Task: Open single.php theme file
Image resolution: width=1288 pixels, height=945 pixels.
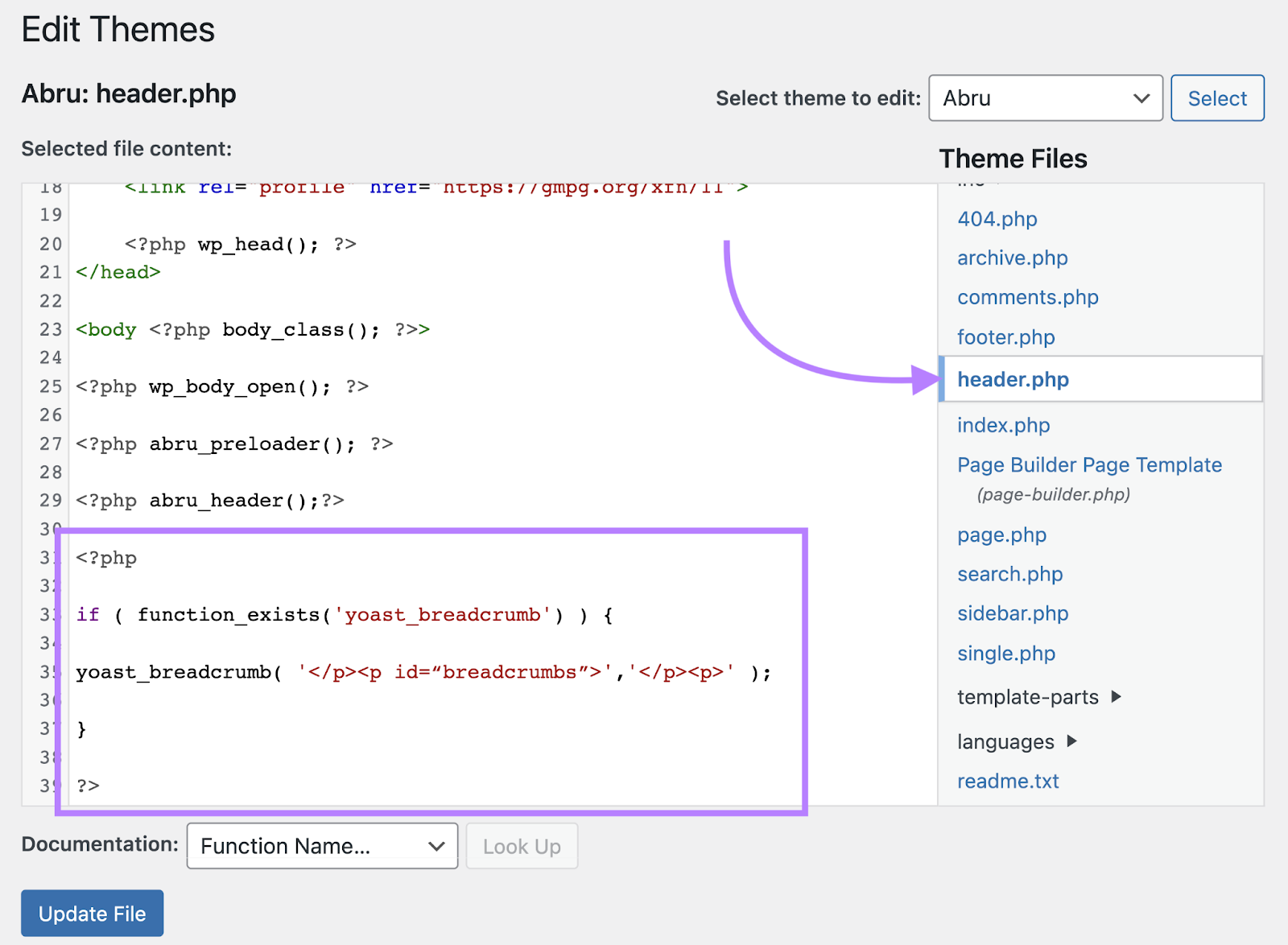Action: 1005,654
